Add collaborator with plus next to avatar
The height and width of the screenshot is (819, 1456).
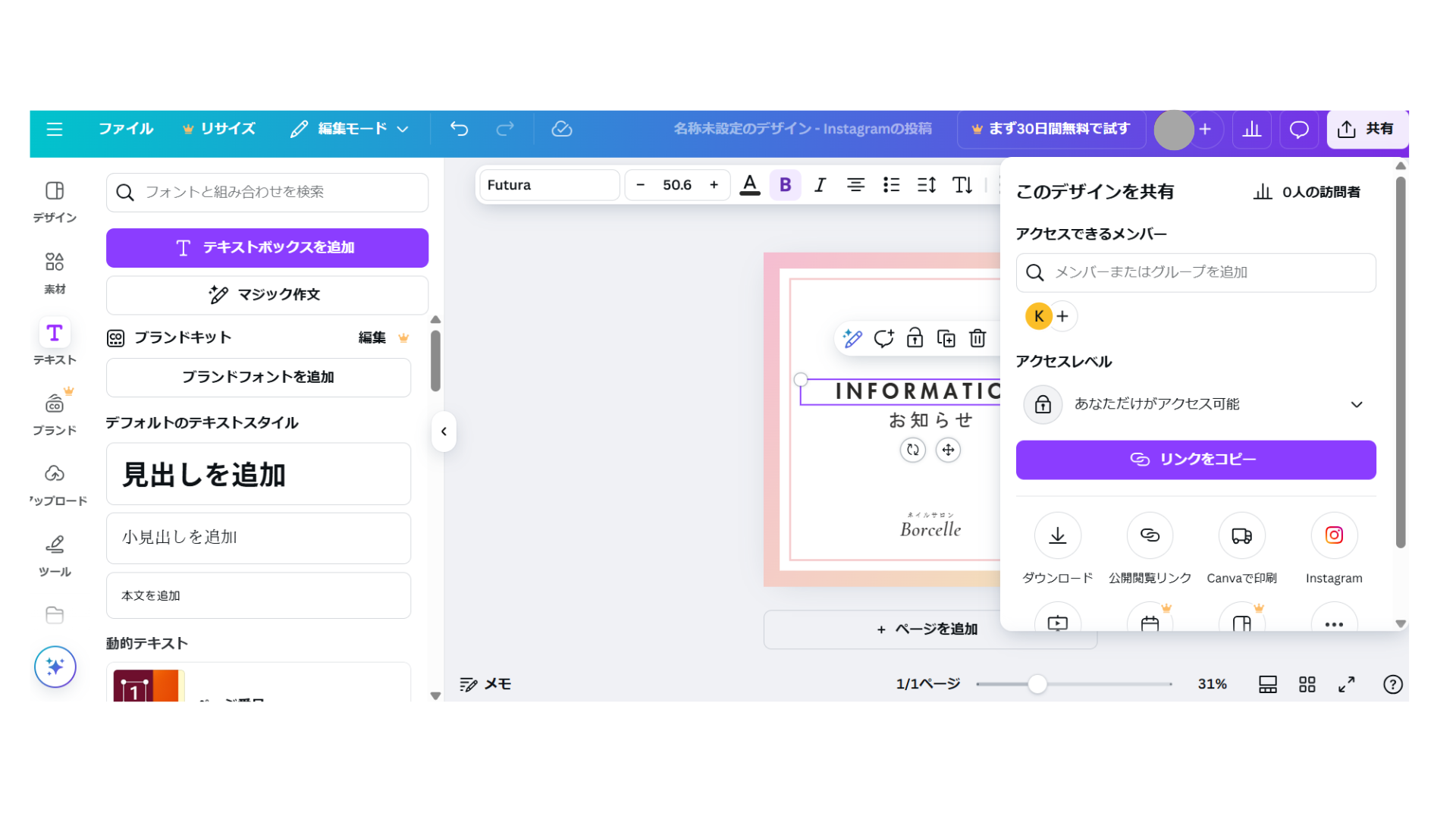click(x=1205, y=130)
